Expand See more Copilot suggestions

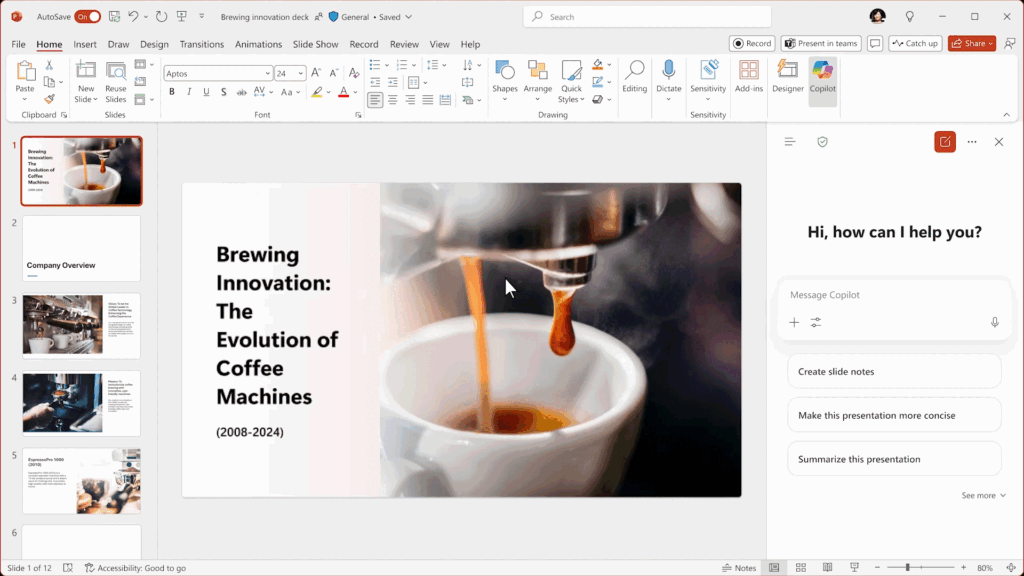[984, 495]
